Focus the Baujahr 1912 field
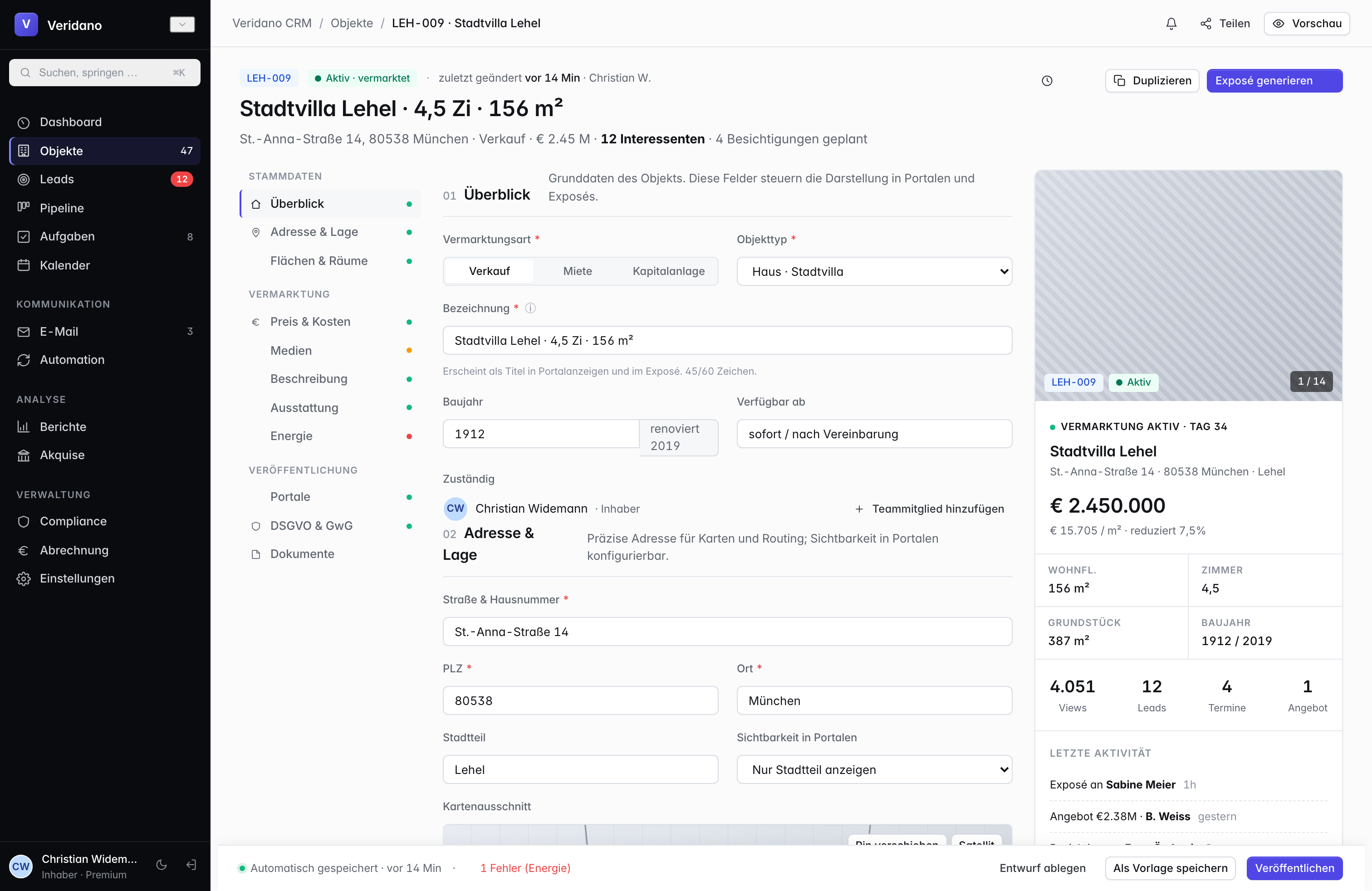 click(541, 434)
